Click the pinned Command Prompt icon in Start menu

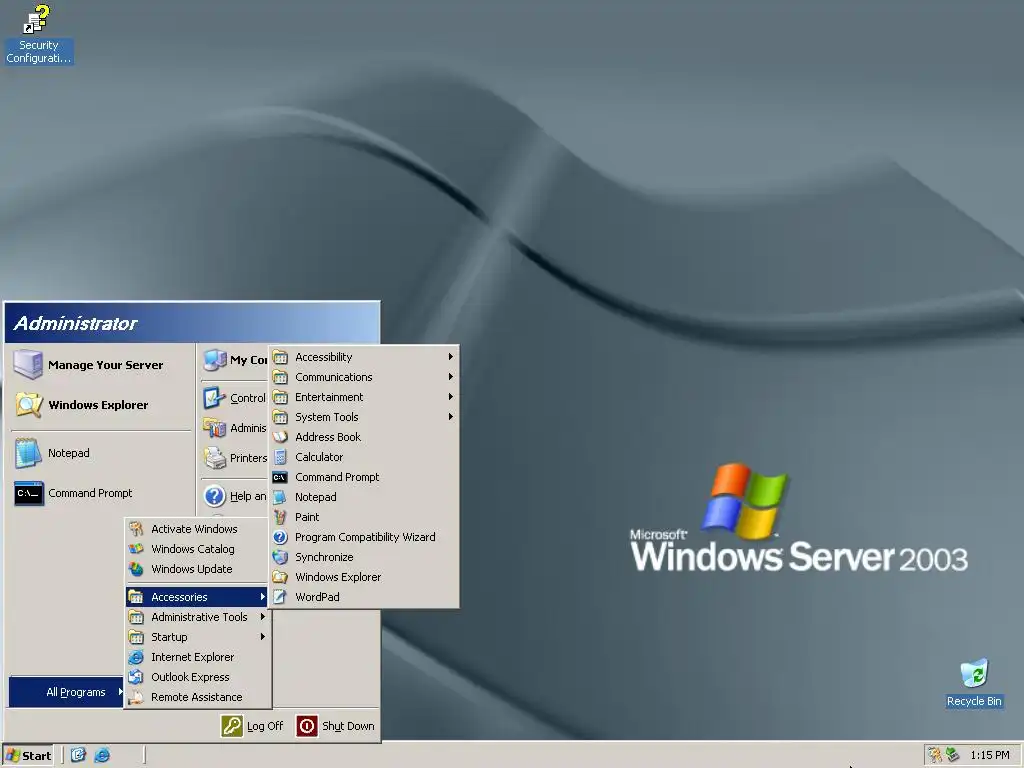click(x=29, y=493)
